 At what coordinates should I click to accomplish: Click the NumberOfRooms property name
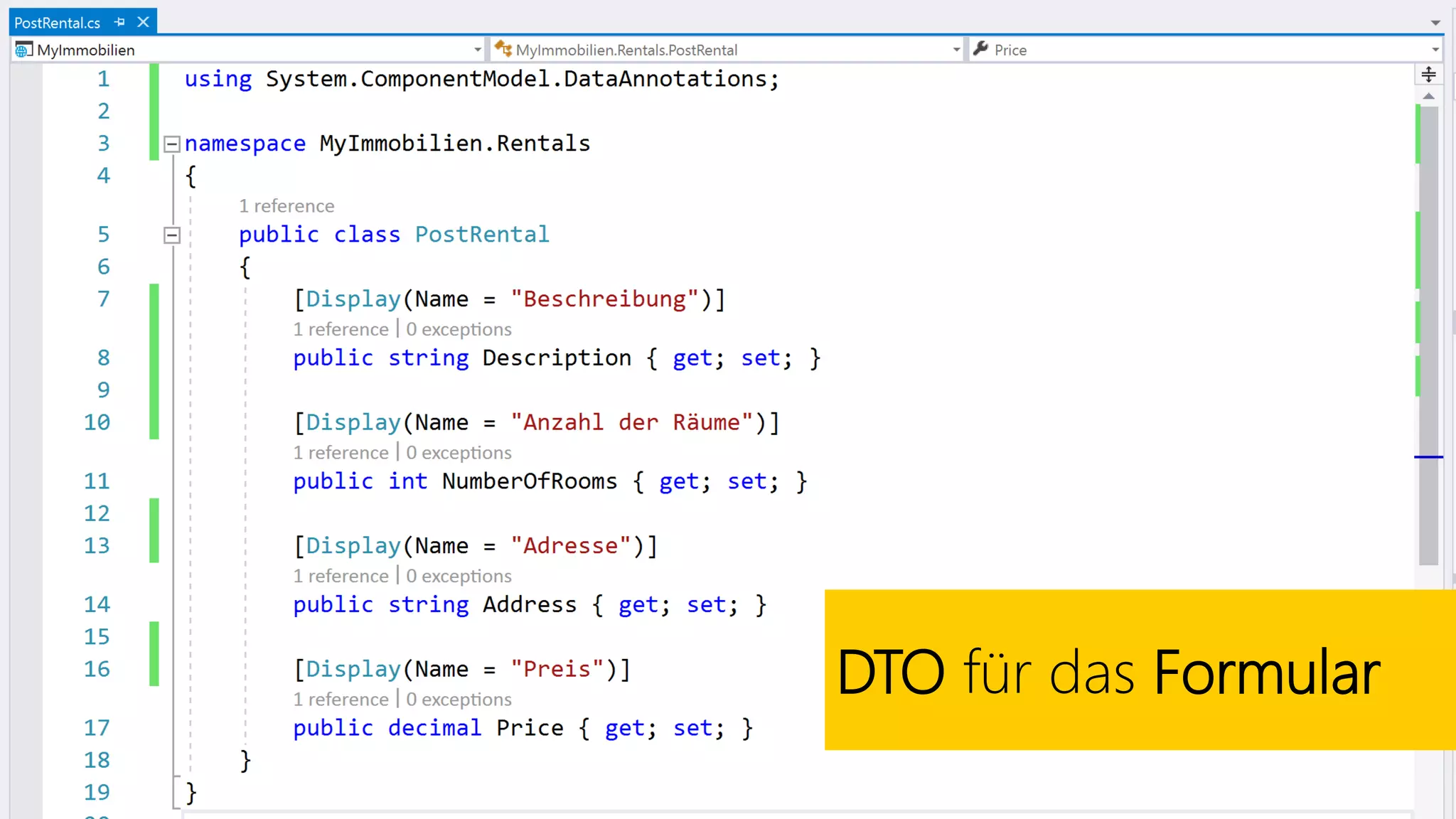click(x=530, y=481)
